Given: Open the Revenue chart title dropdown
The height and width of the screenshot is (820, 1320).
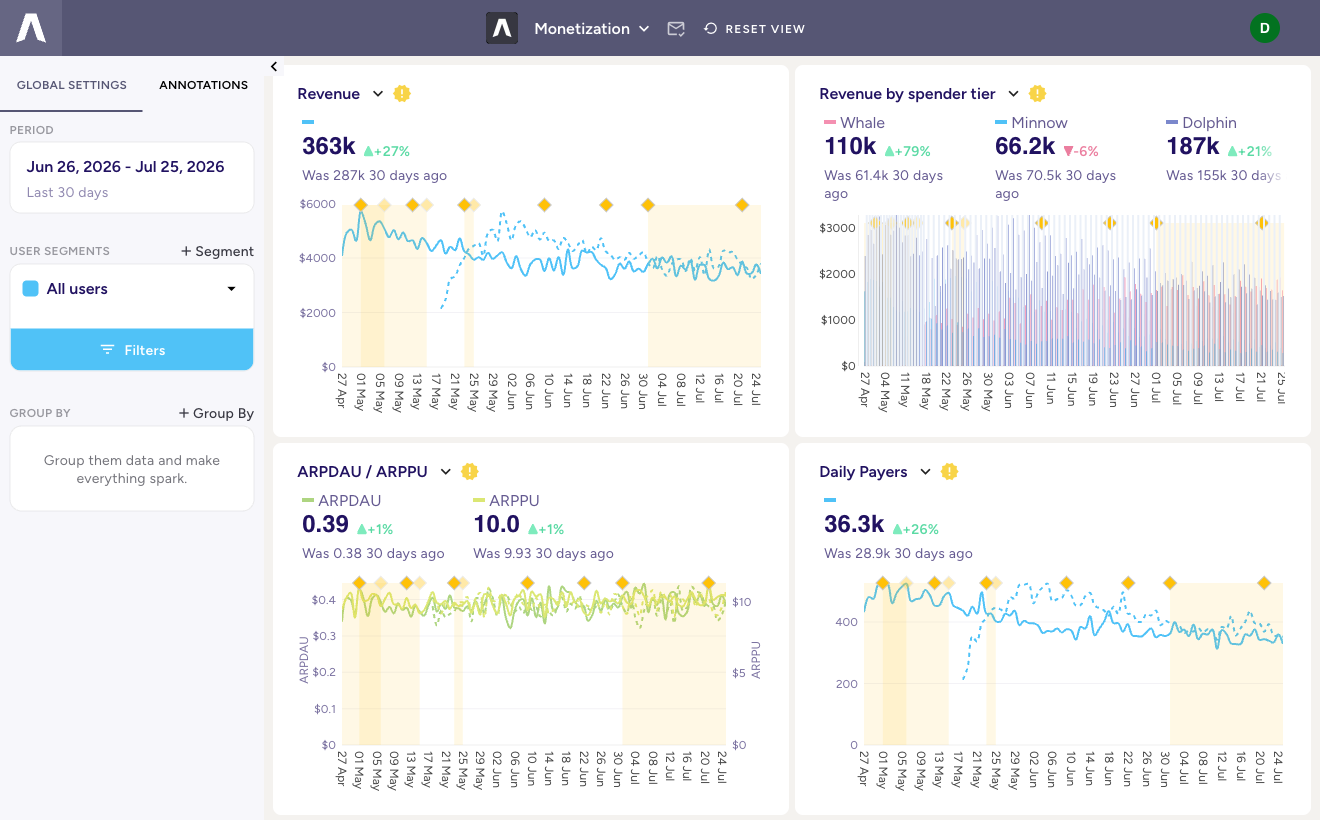Looking at the screenshot, I should click(377, 94).
